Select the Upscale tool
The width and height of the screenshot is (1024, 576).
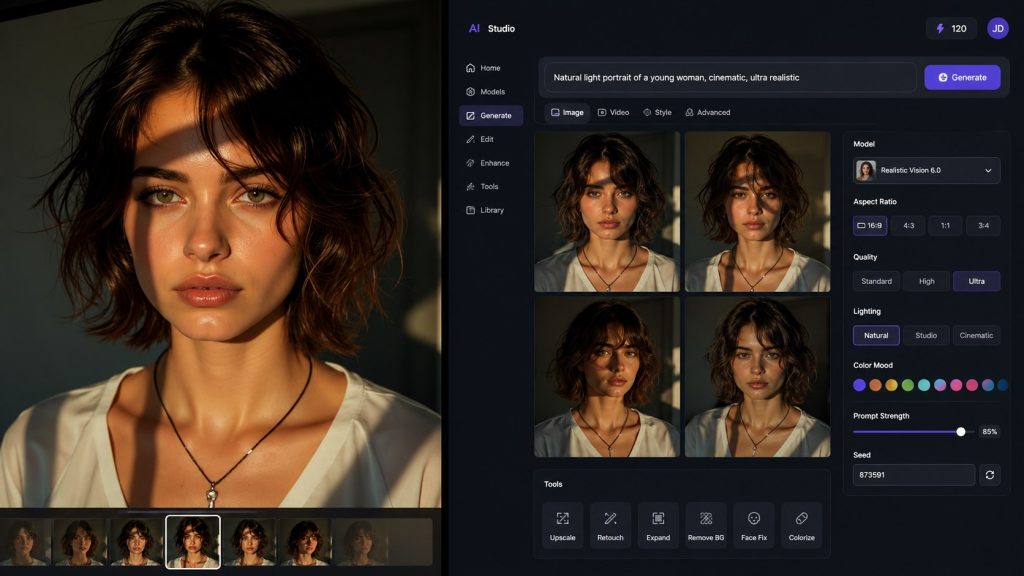(x=562, y=525)
